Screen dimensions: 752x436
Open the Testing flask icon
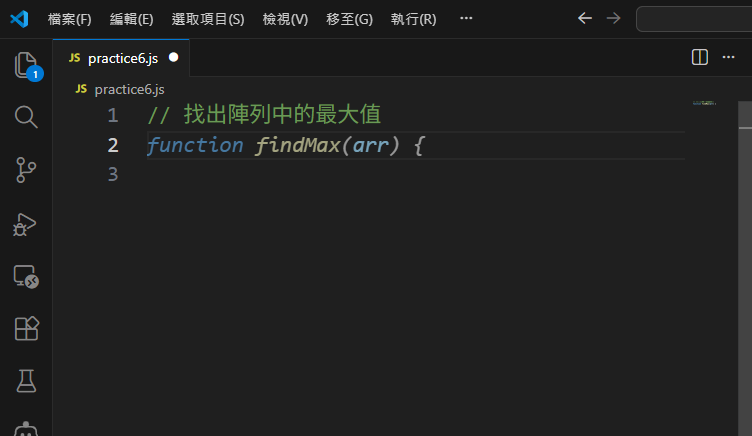click(x=26, y=381)
